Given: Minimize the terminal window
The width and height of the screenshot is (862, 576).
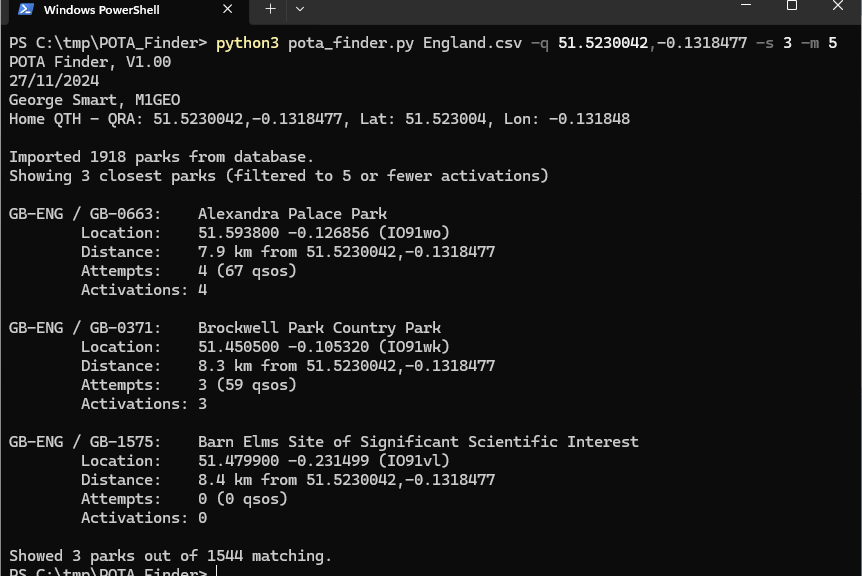Looking at the screenshot, I should coord(746,5).
